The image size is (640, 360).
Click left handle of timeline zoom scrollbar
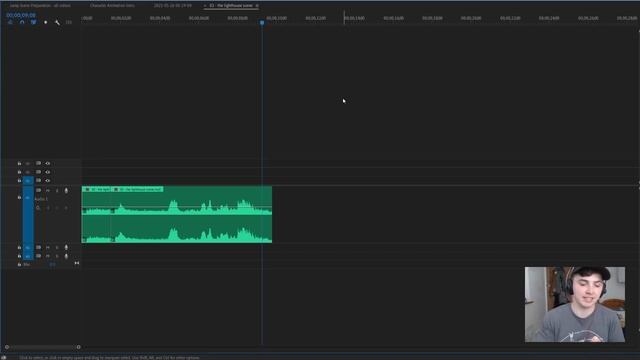7,347
